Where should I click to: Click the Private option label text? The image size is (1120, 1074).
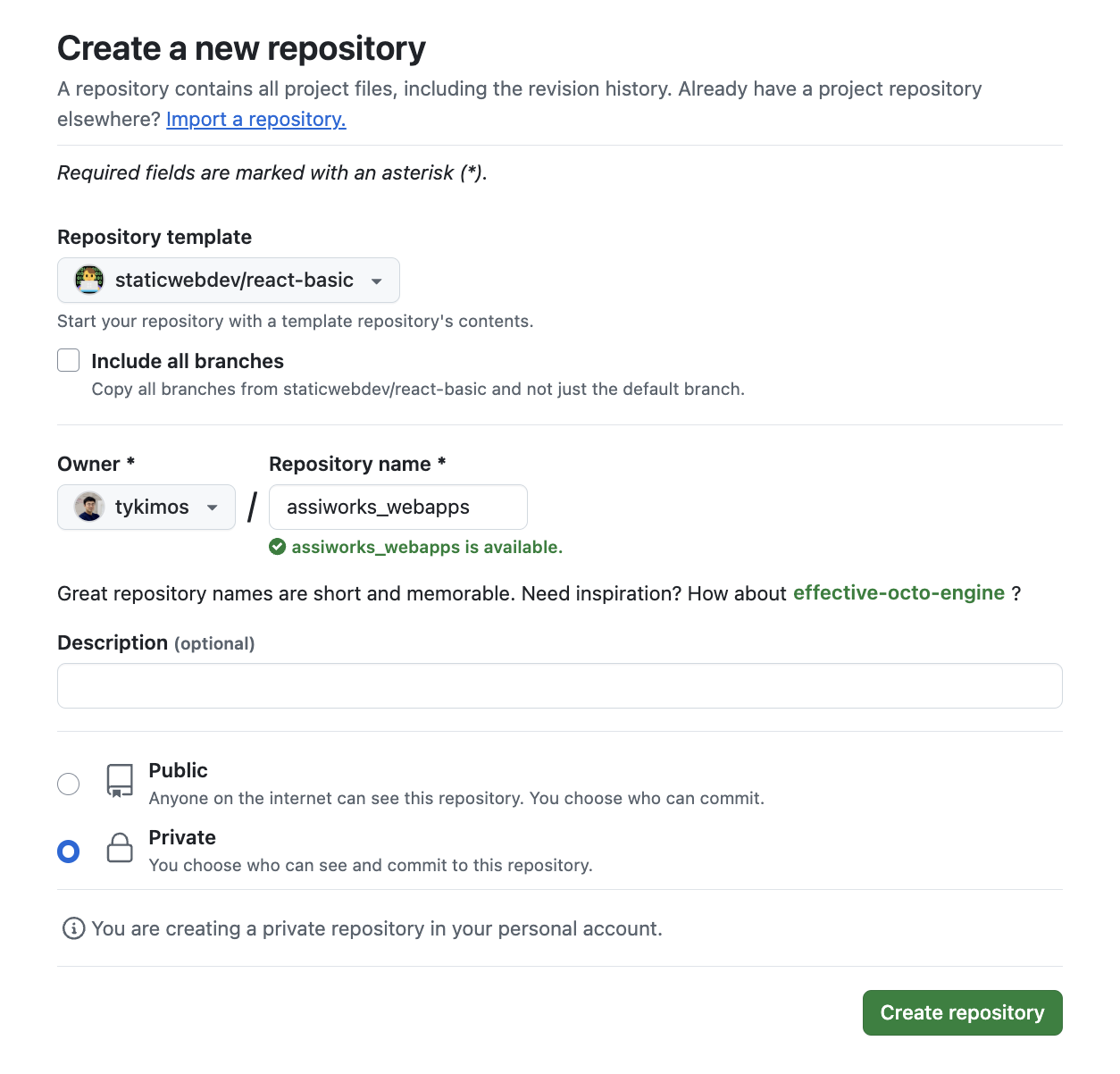point(182,838)
